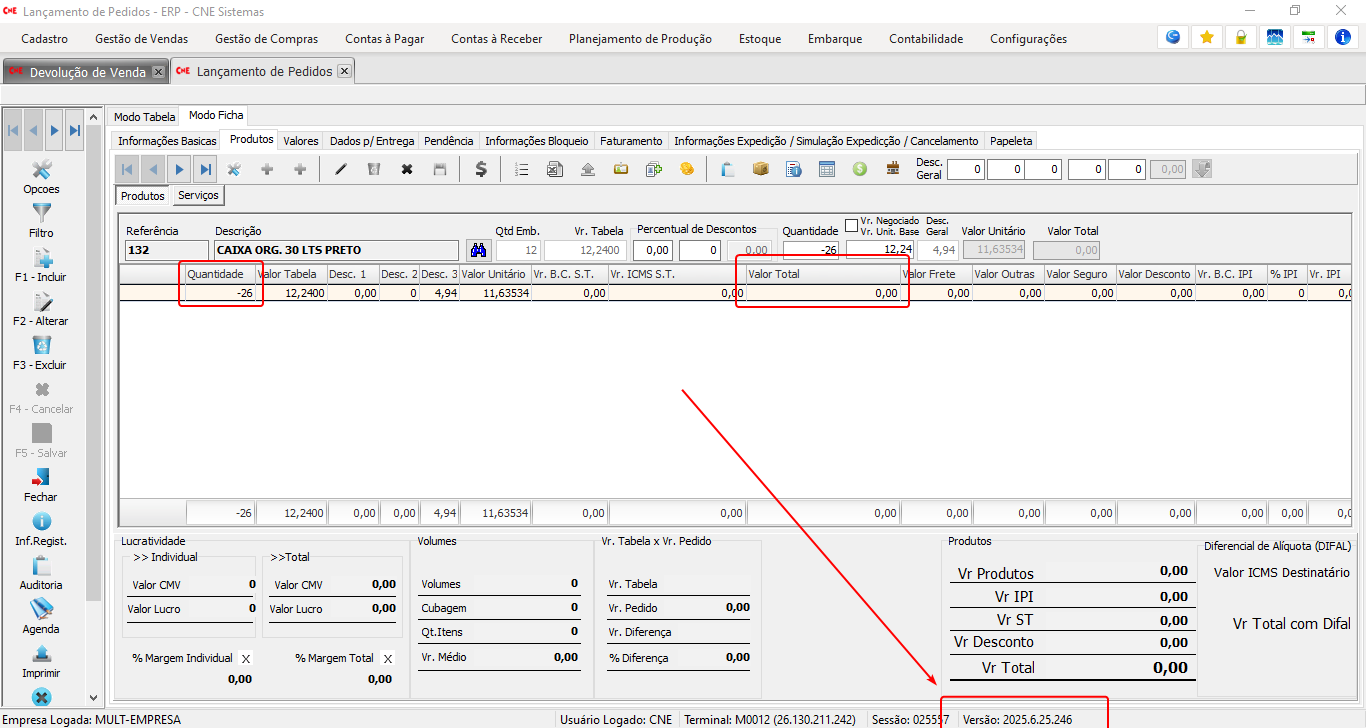Screen dimensions: 1366x728
Task: Open Auditoria clipboard icon
Action: pyautogui.click(x=42, y=566)
